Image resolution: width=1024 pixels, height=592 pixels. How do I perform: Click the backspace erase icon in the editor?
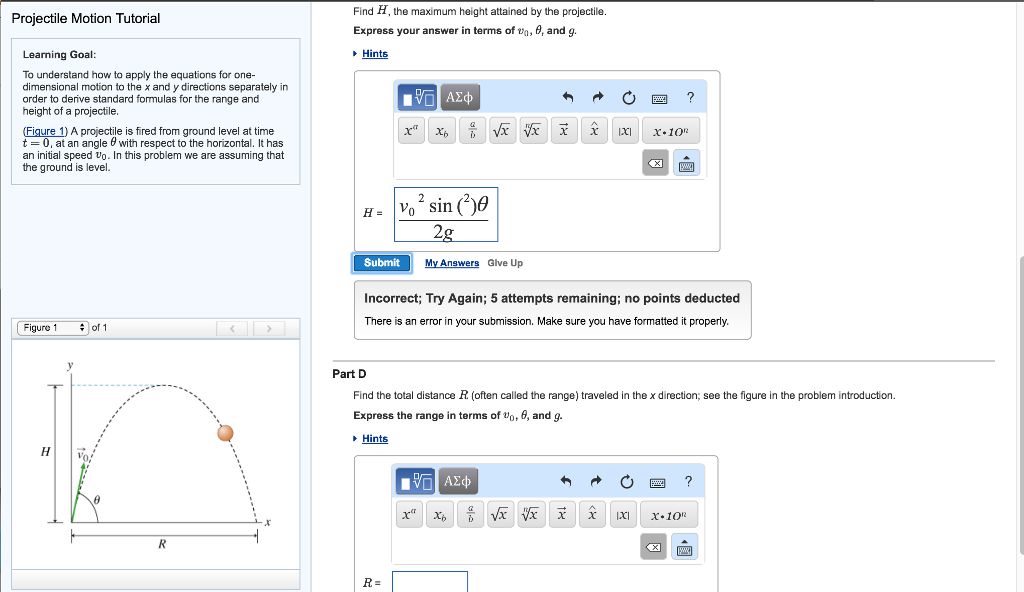coord(656,162)
